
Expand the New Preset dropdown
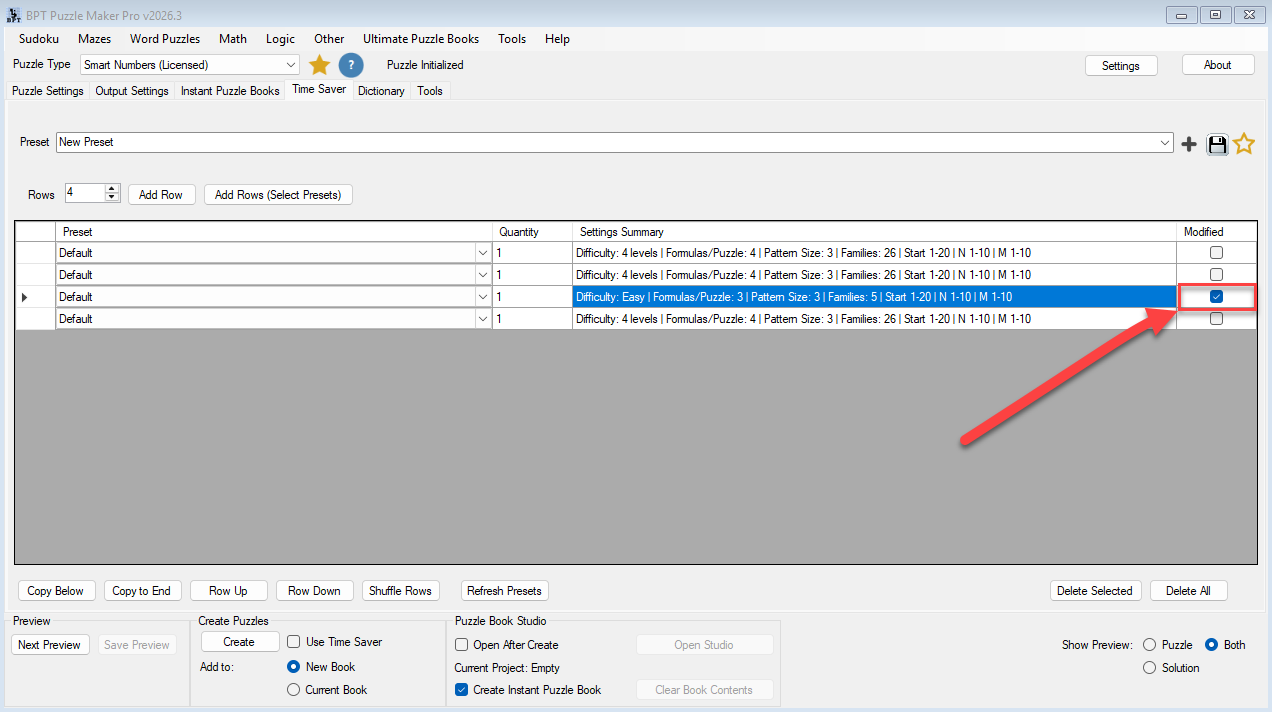pos(1165,143)
